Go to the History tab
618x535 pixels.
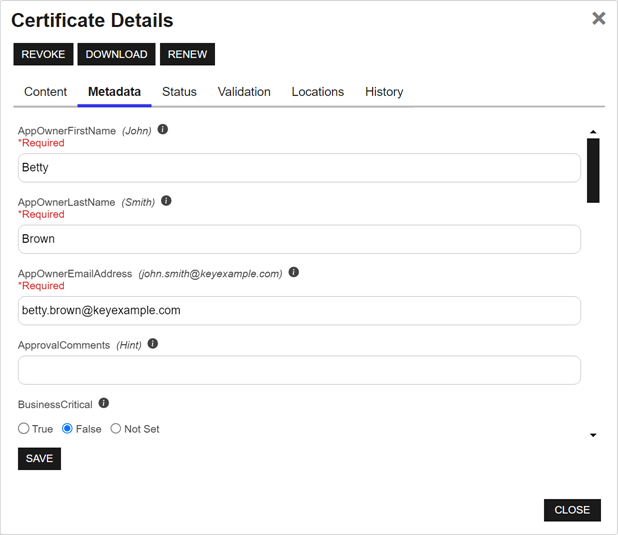(x=384, y=92)
